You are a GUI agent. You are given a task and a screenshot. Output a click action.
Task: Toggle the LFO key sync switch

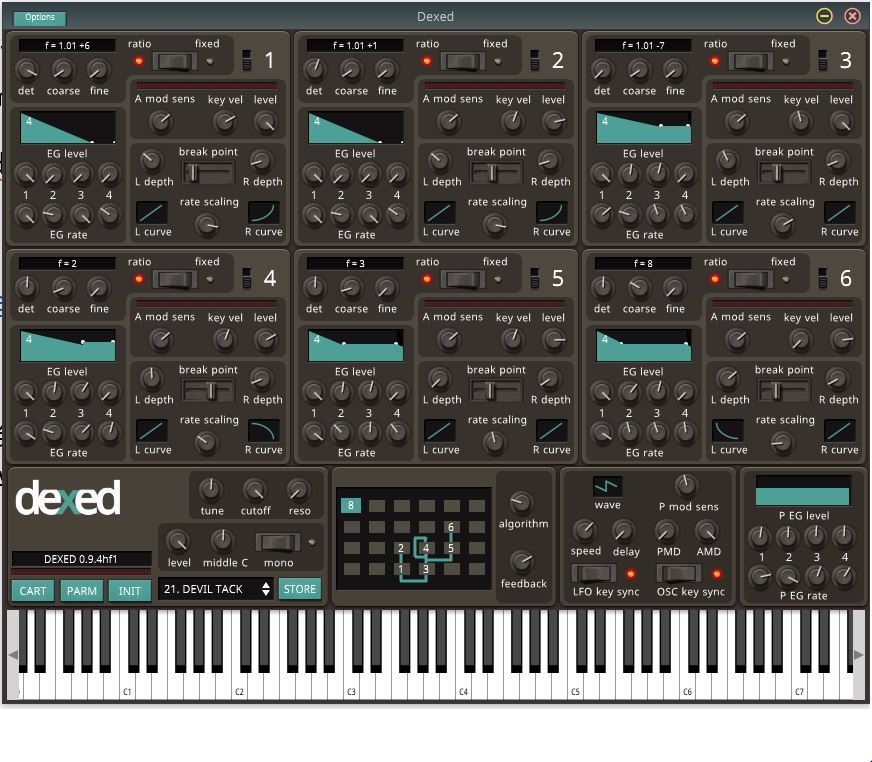click(593, 573)
